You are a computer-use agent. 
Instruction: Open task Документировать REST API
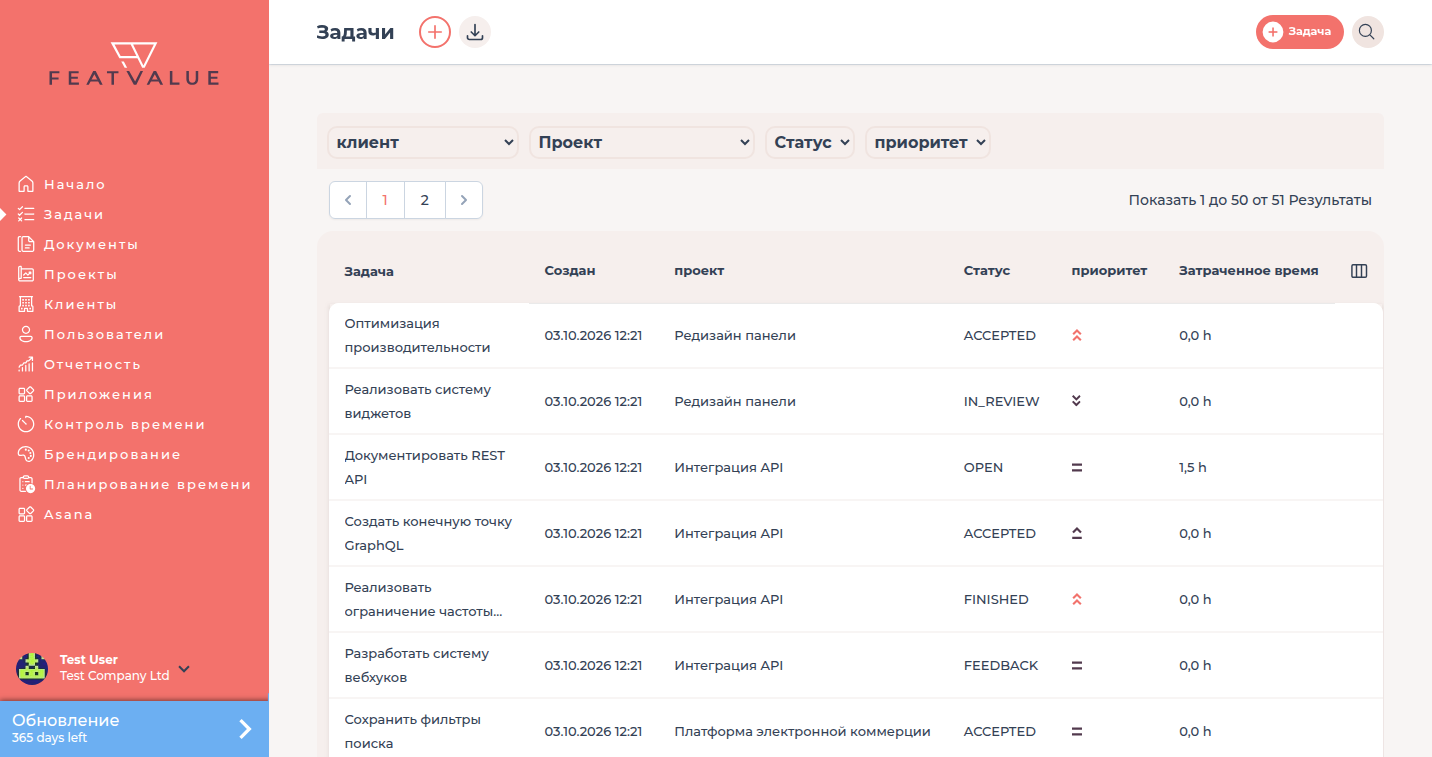pos(425,468)
